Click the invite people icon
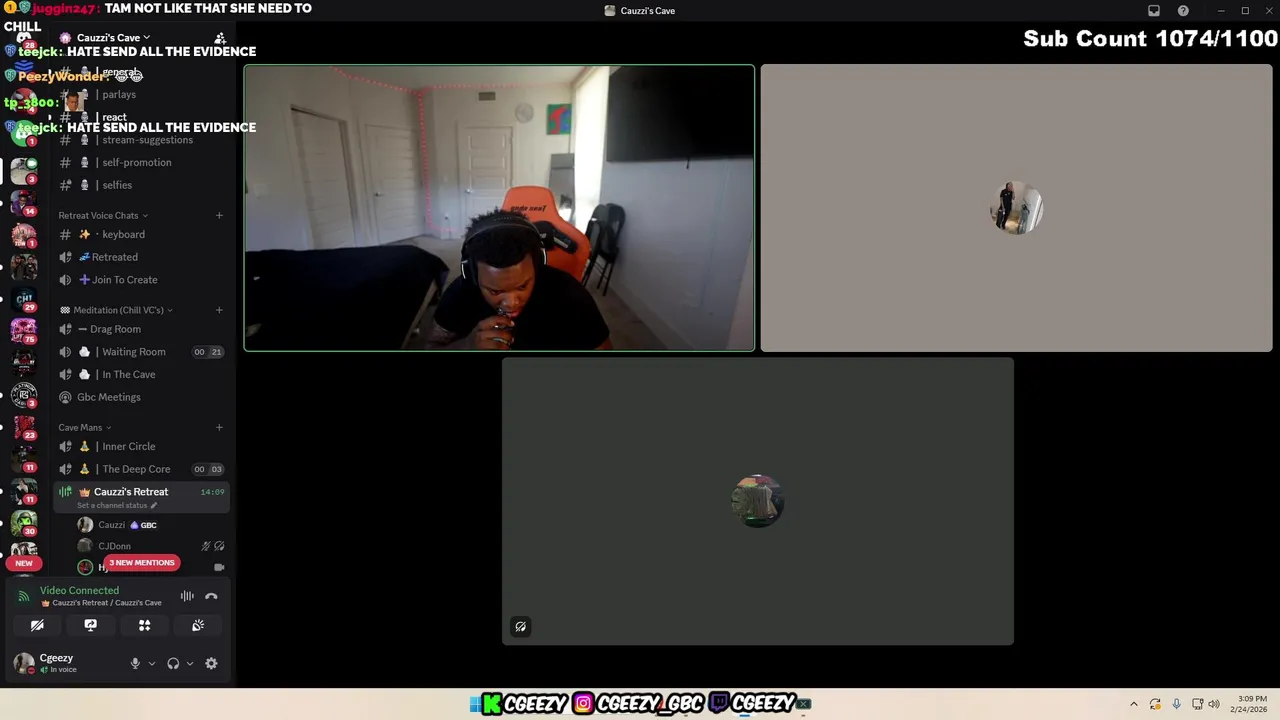Screen dimensions: 1280x720 pos(220,38)
